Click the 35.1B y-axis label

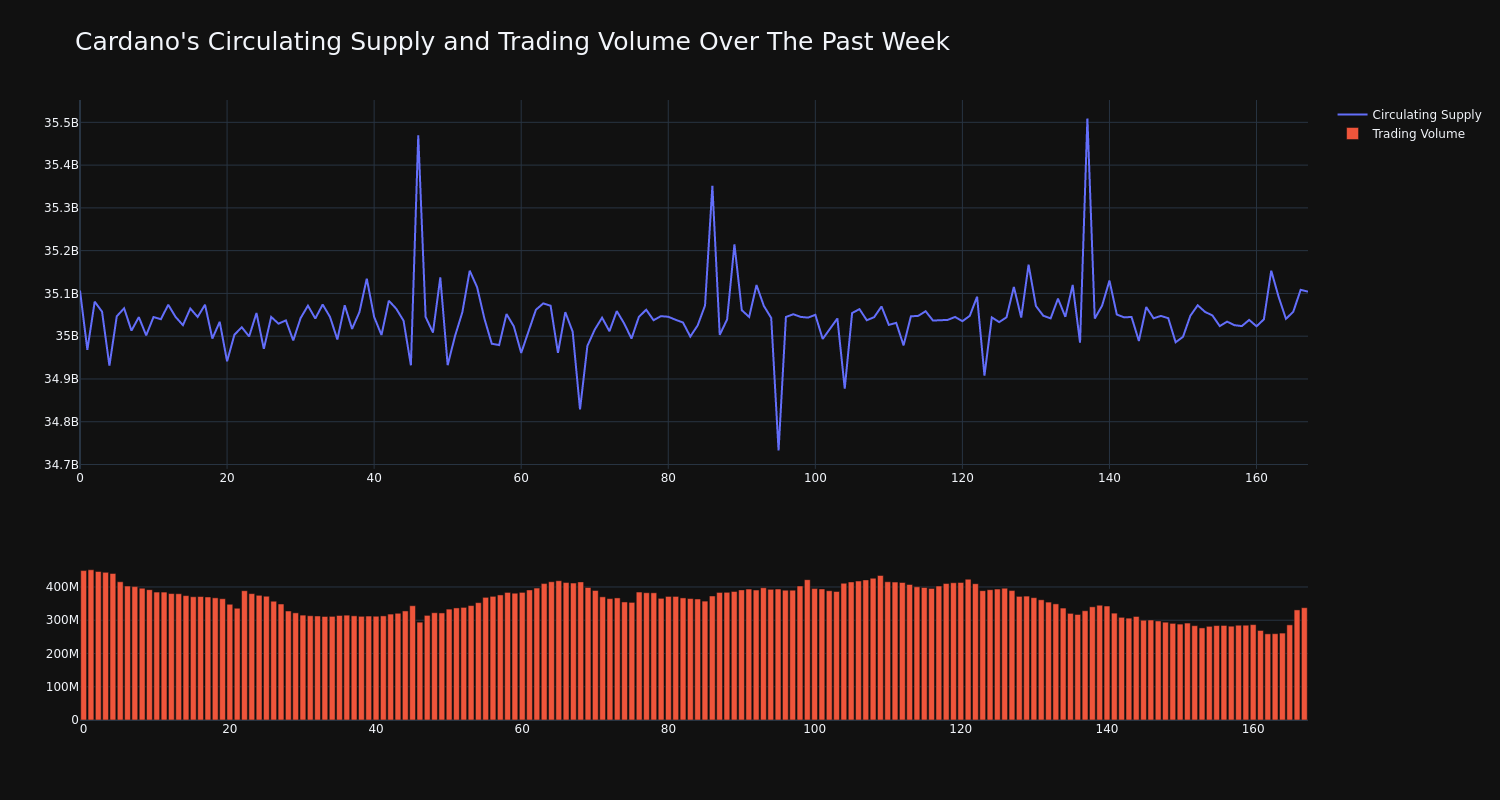tap(61, 294)
